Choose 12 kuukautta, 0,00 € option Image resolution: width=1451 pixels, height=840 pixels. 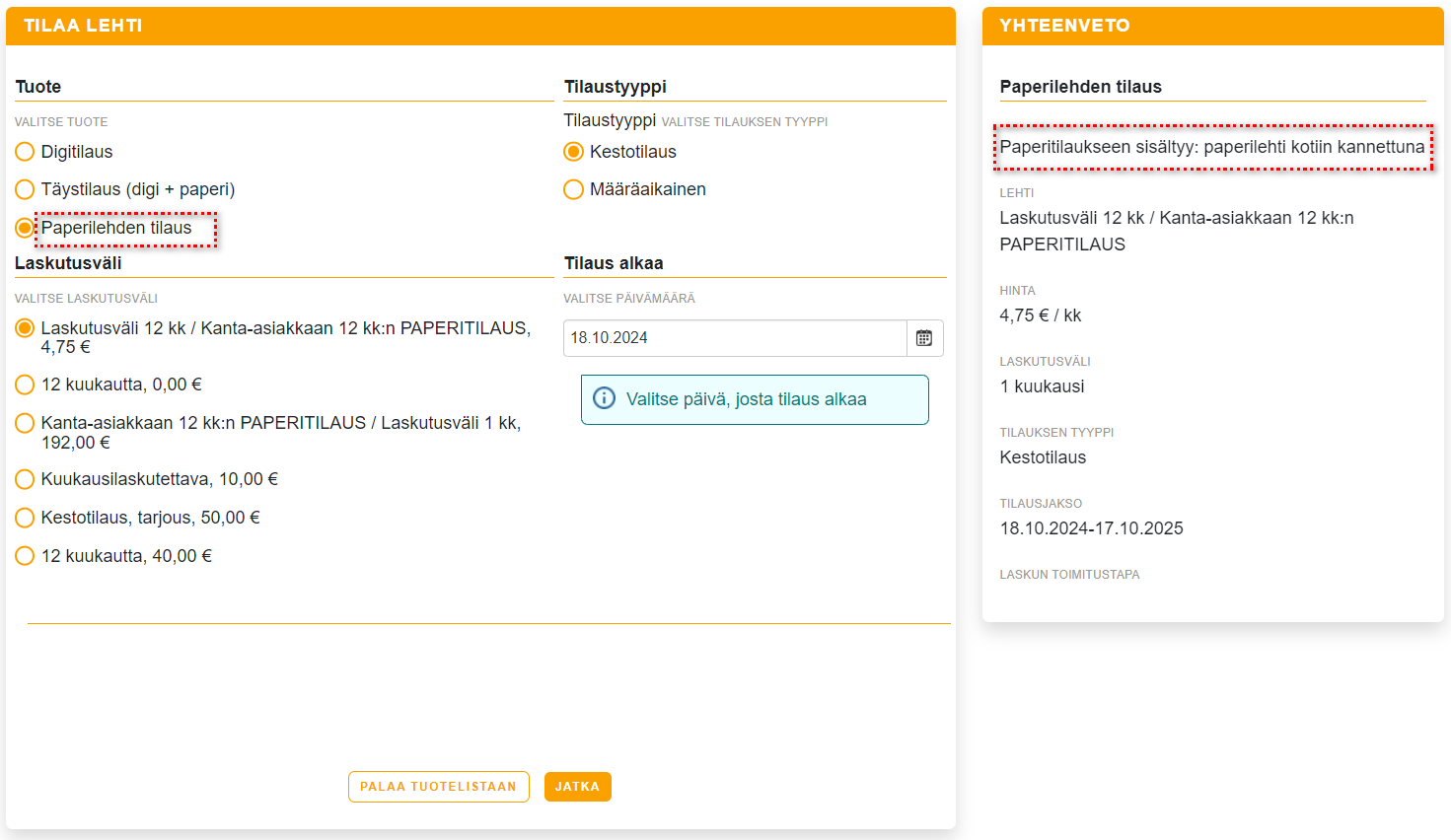coord(25,385)
